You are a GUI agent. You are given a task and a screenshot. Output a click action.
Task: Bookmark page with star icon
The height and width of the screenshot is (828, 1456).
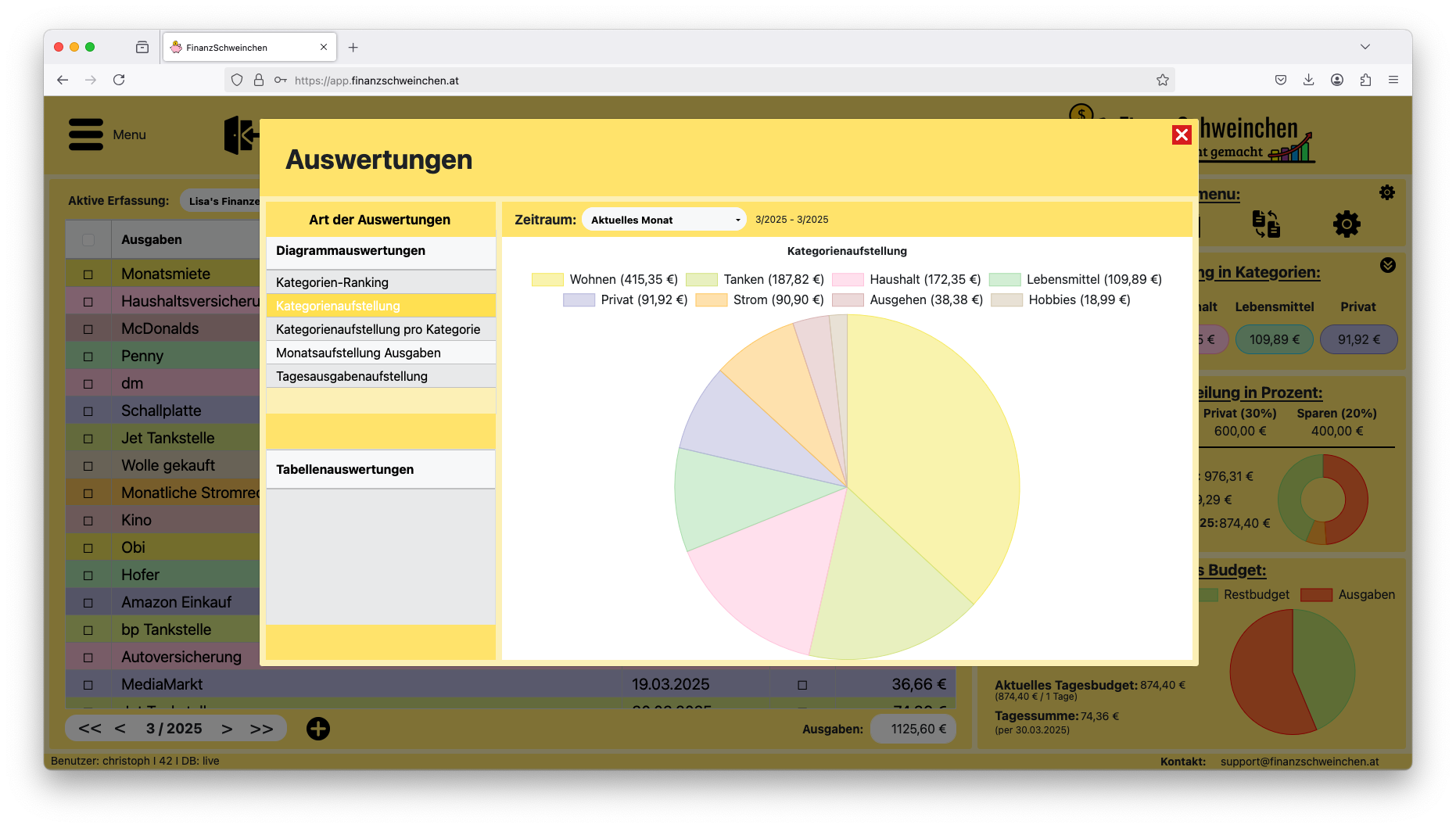[1162, 80]
